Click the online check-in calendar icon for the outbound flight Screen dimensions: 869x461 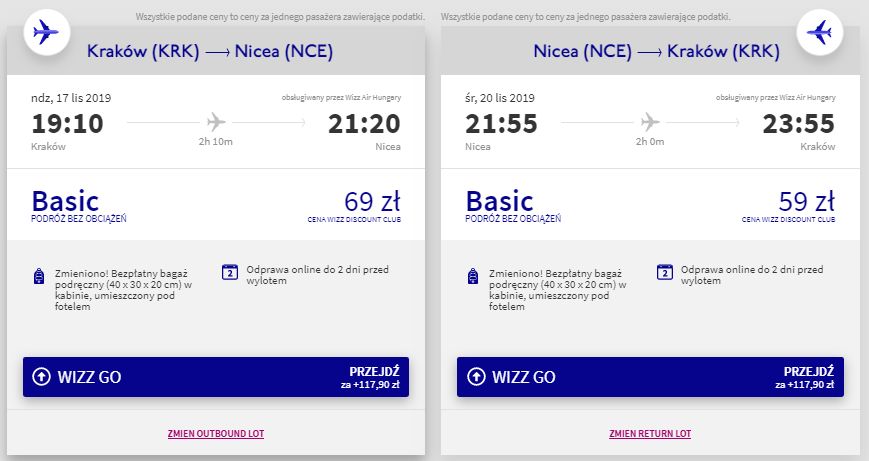click(229, 272)
